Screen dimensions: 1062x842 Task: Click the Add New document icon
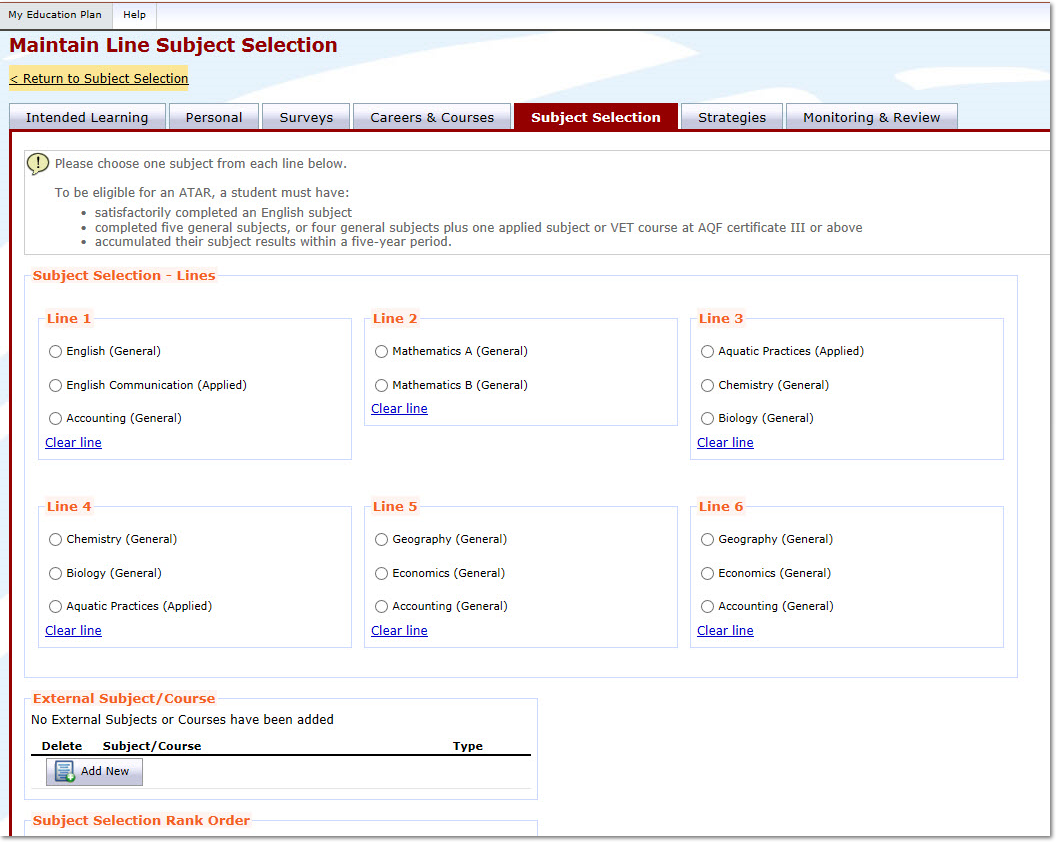(x=65, y=772)
